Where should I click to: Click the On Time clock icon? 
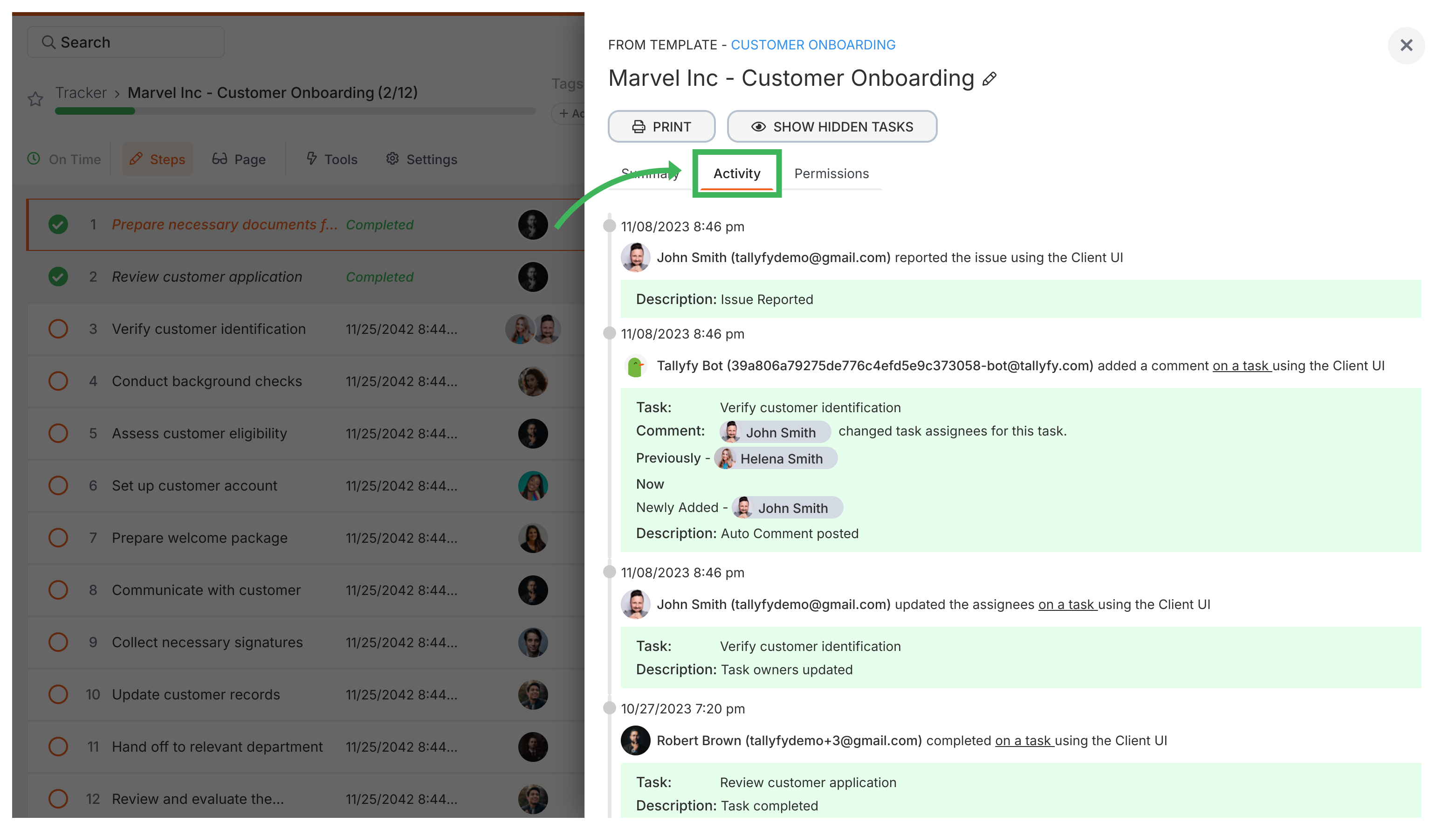tap(34, 159)
